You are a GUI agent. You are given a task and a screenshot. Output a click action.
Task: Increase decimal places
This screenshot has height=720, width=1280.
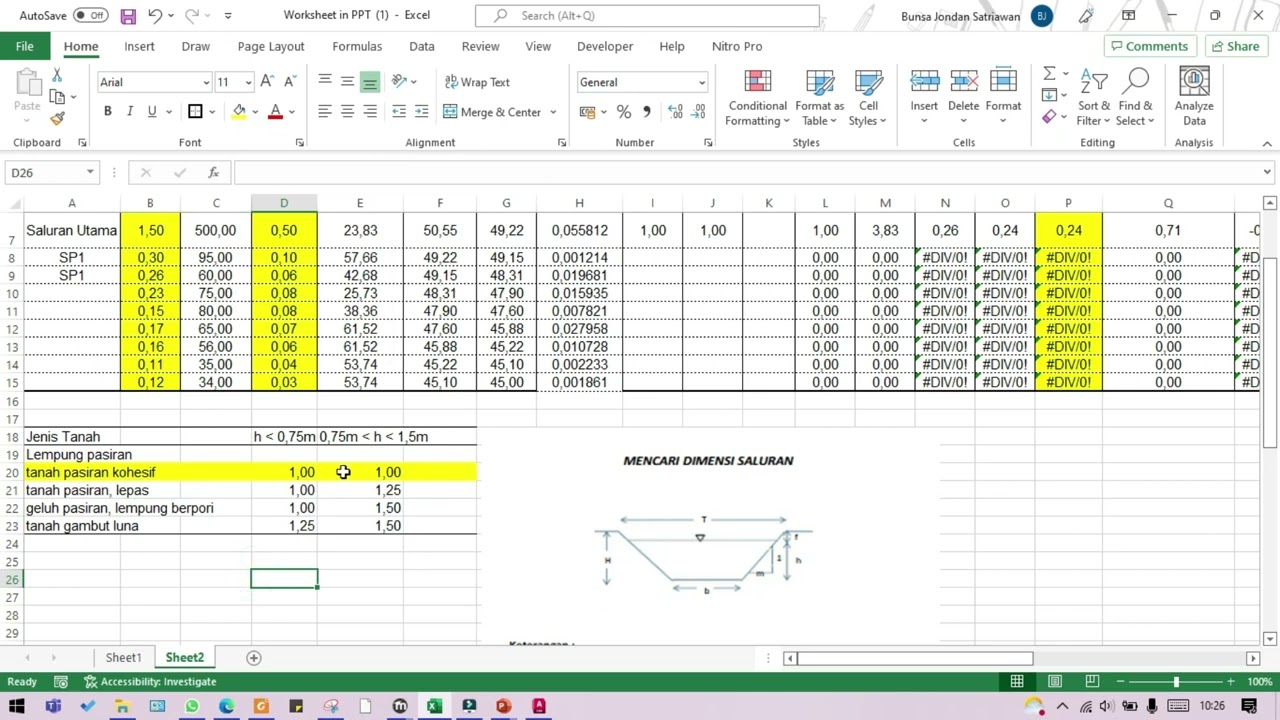tap(675, 112)
